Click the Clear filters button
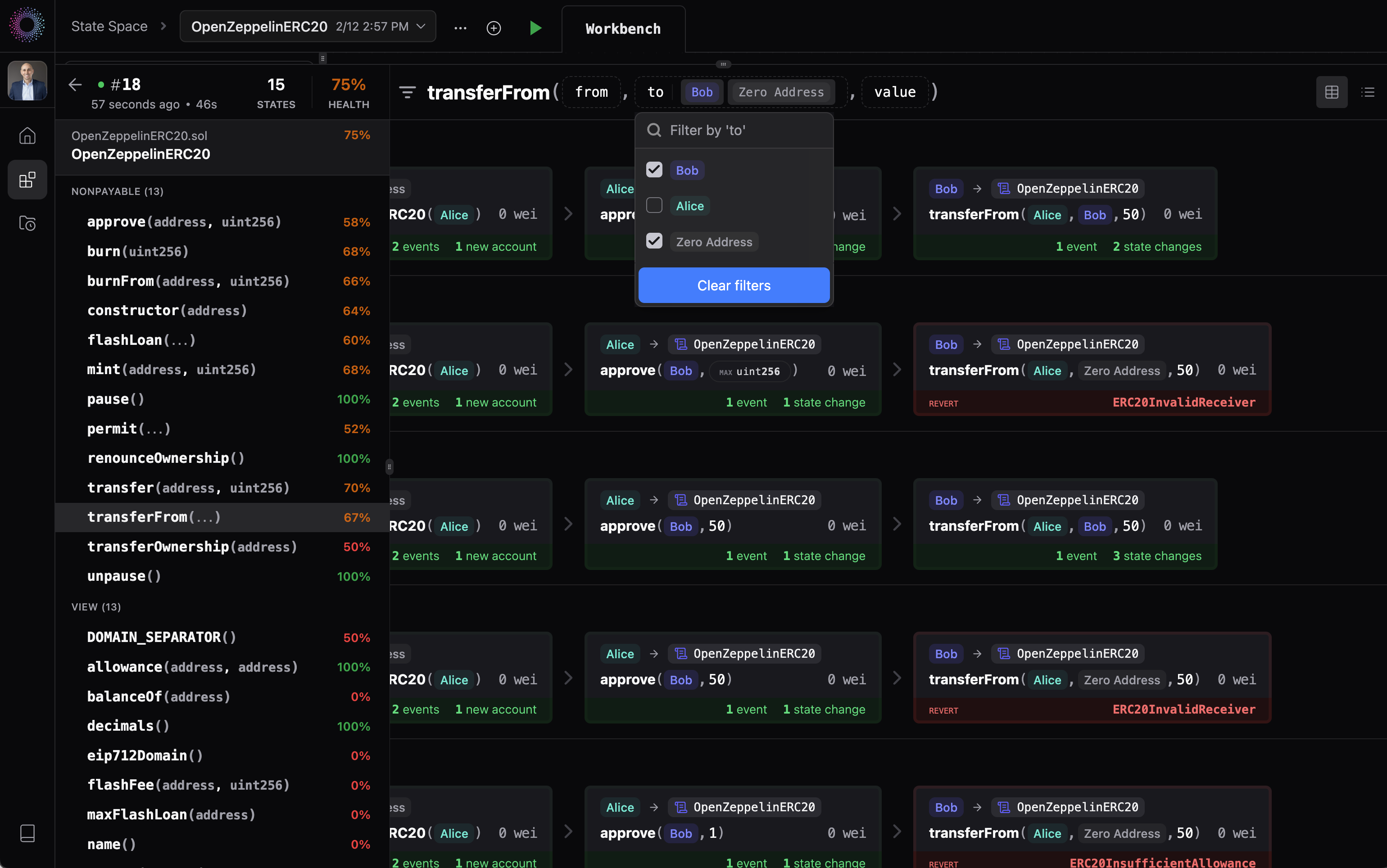Viewport: 1387px width, 868px height. click(x=734, y=285)
